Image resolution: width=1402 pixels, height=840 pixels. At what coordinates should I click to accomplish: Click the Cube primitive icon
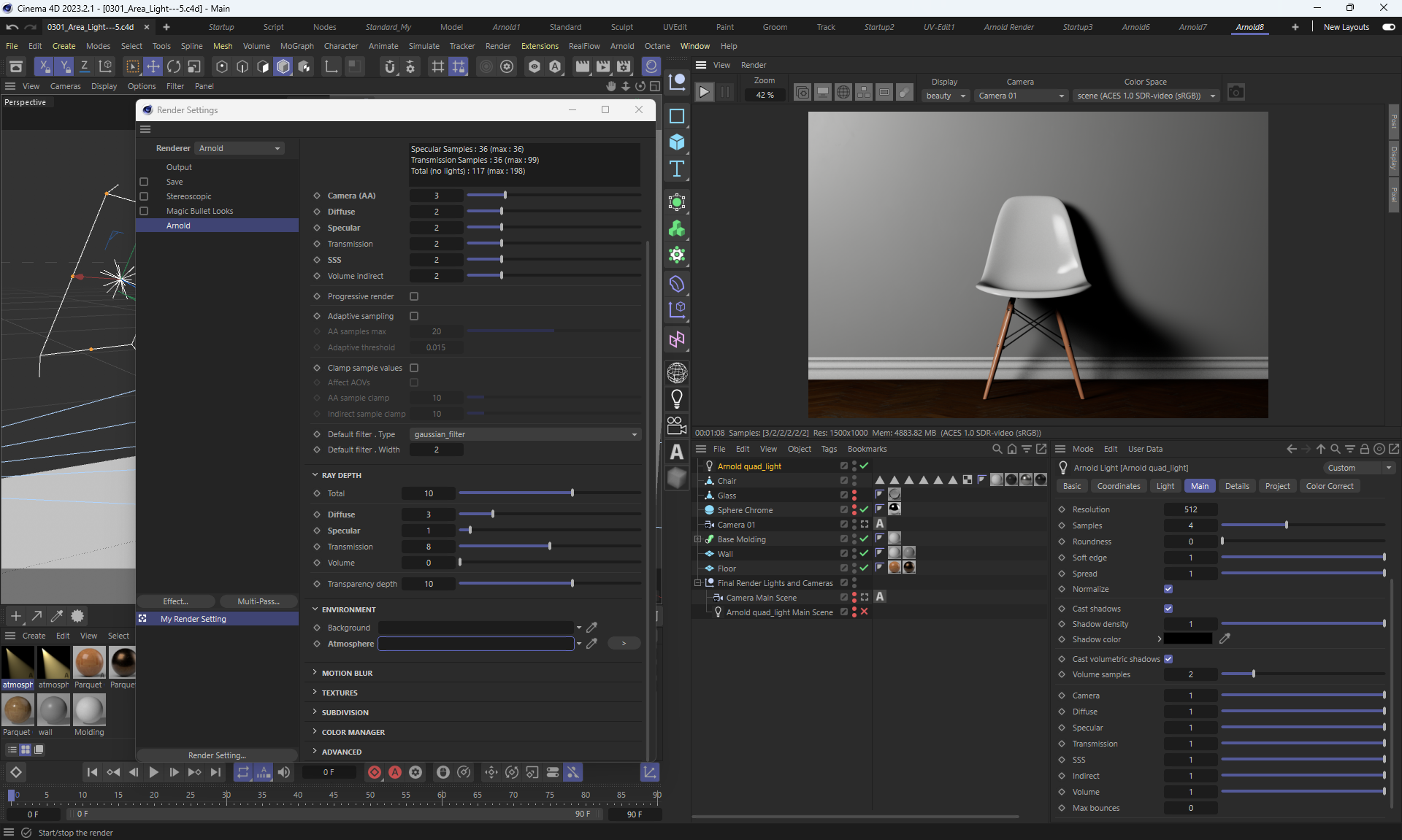pyautogui.click(x=677, y=142)
